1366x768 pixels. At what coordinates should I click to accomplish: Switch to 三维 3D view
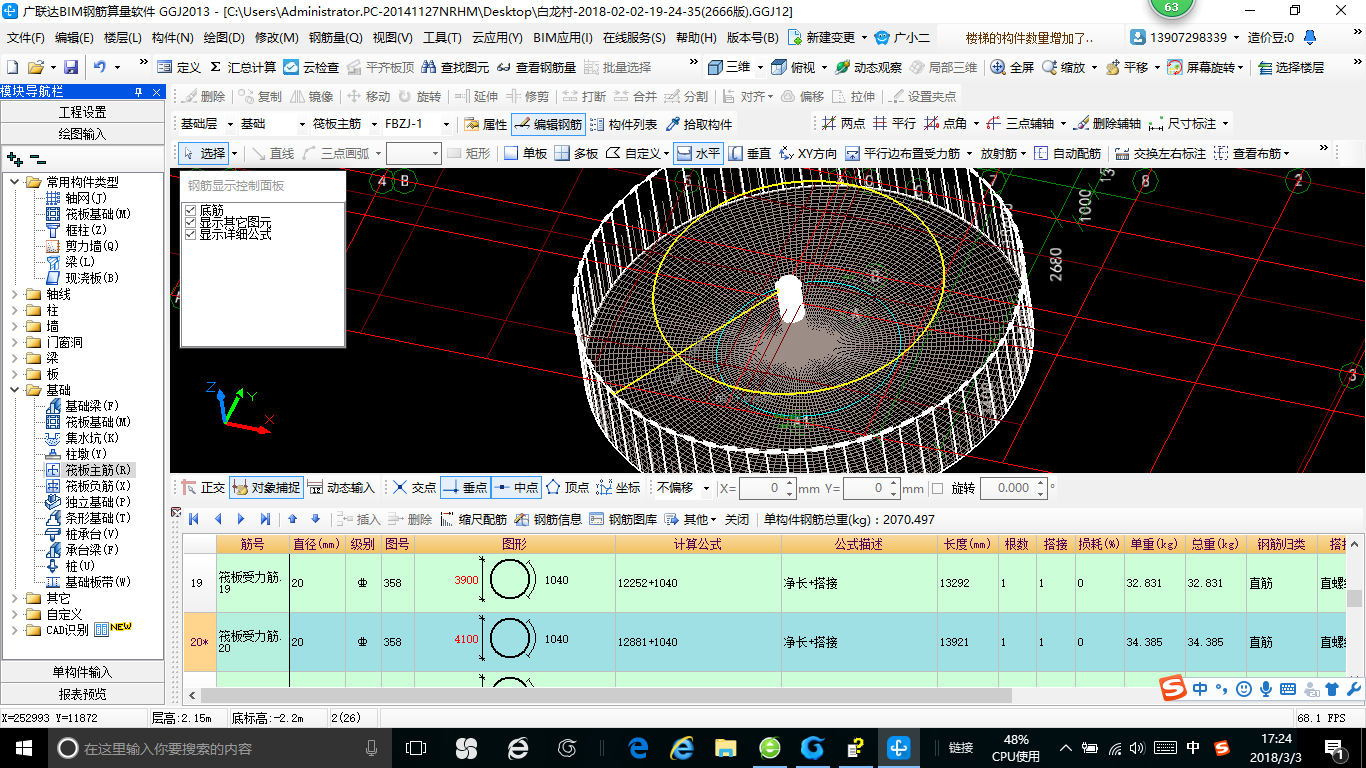(x=729, y=67)
